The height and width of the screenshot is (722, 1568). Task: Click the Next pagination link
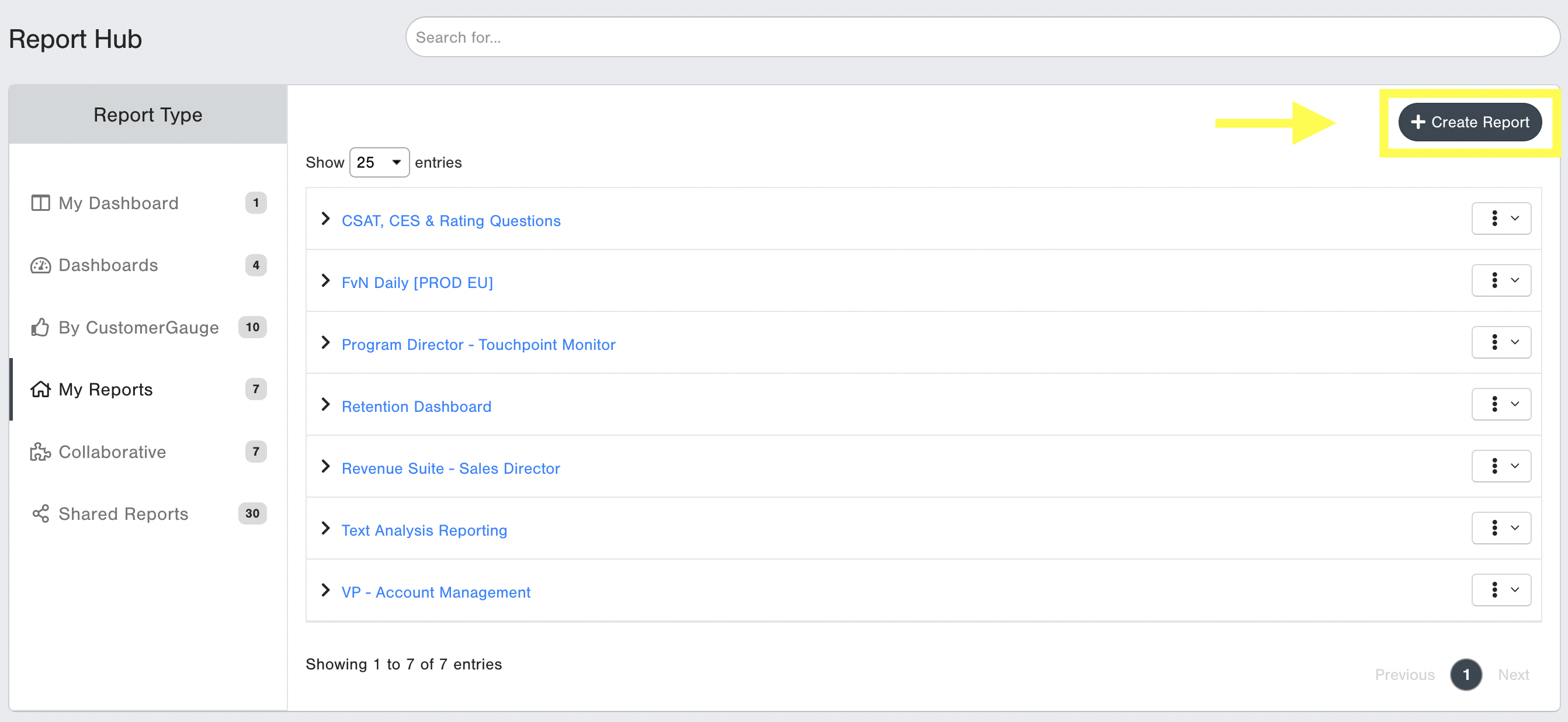[x=1513, y=675]
